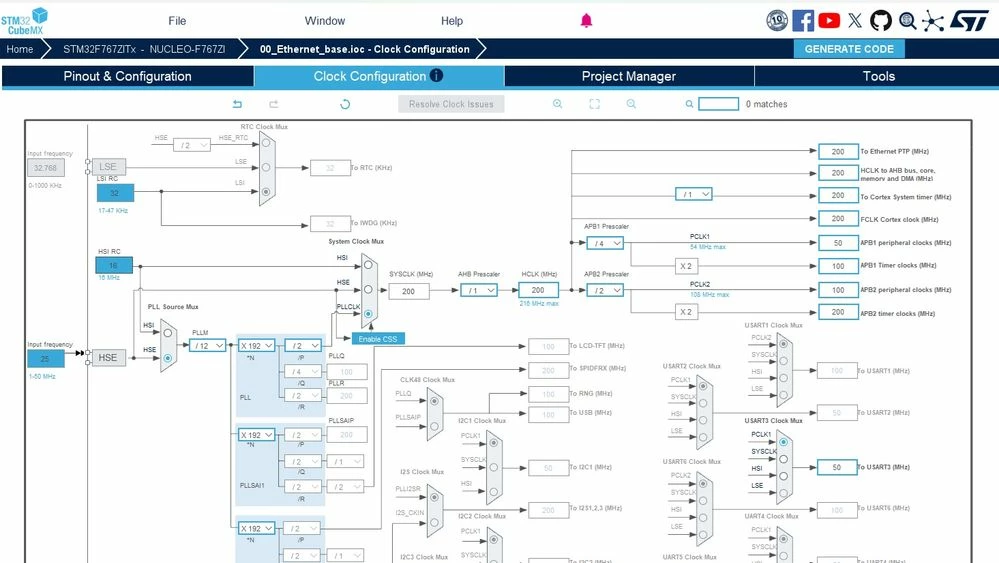
Task: Click the APB1 peripheral clocks 50 value box
Action: pos(838,243)
